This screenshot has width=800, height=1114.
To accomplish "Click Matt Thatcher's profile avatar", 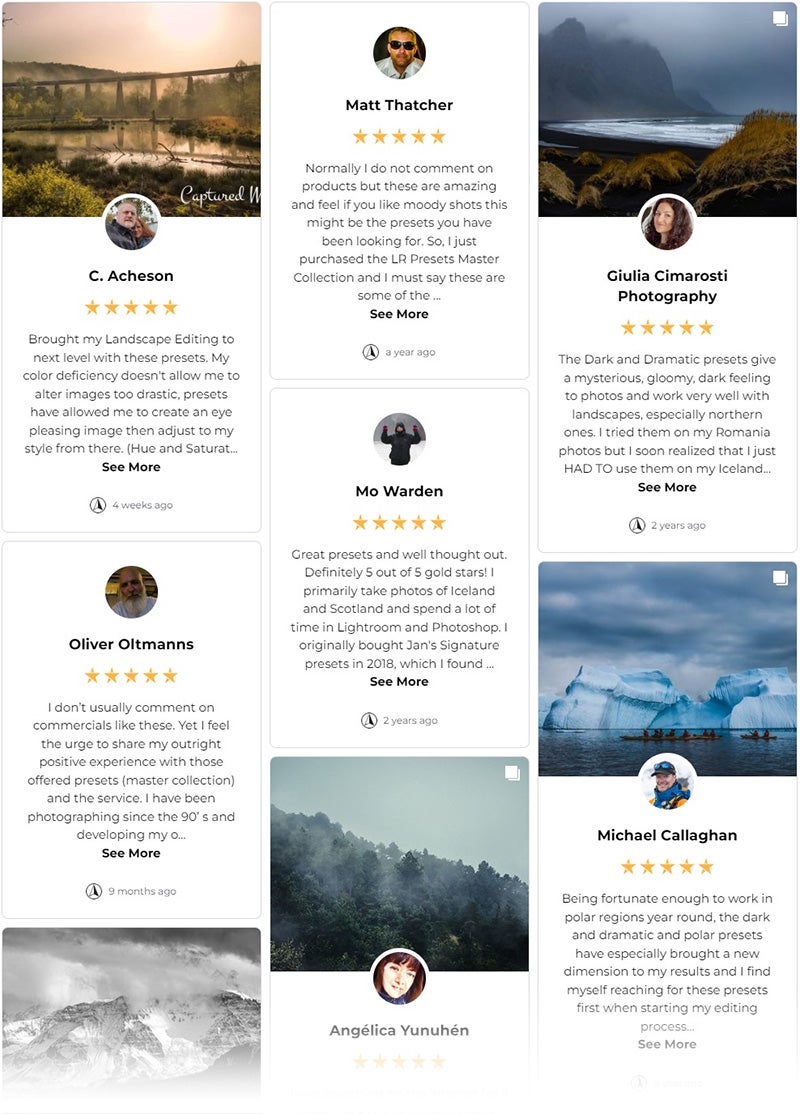I will tap(399, 53).
